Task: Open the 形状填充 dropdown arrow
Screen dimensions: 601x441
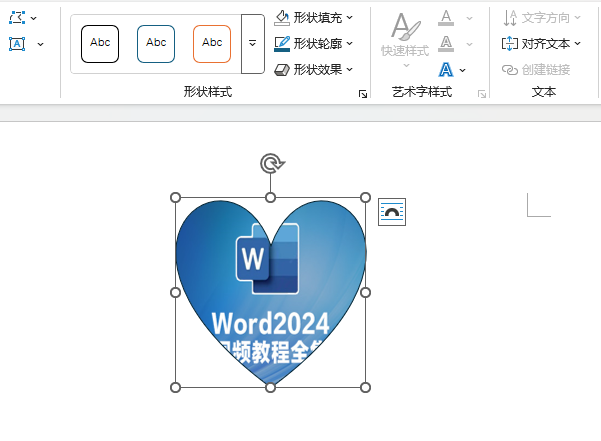Action: (350, 17)
